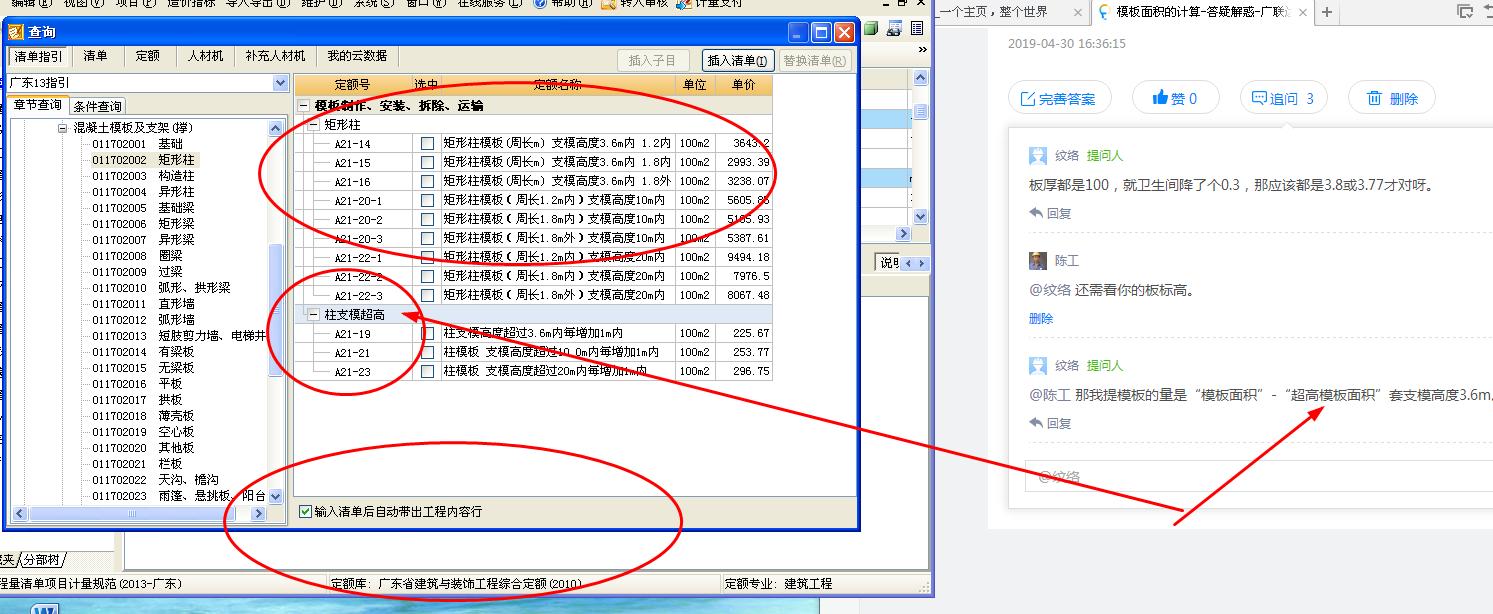1493x614 pixels.
Task: Click tree horizontal scrollbar left arrow
Action: click(19, 514)
